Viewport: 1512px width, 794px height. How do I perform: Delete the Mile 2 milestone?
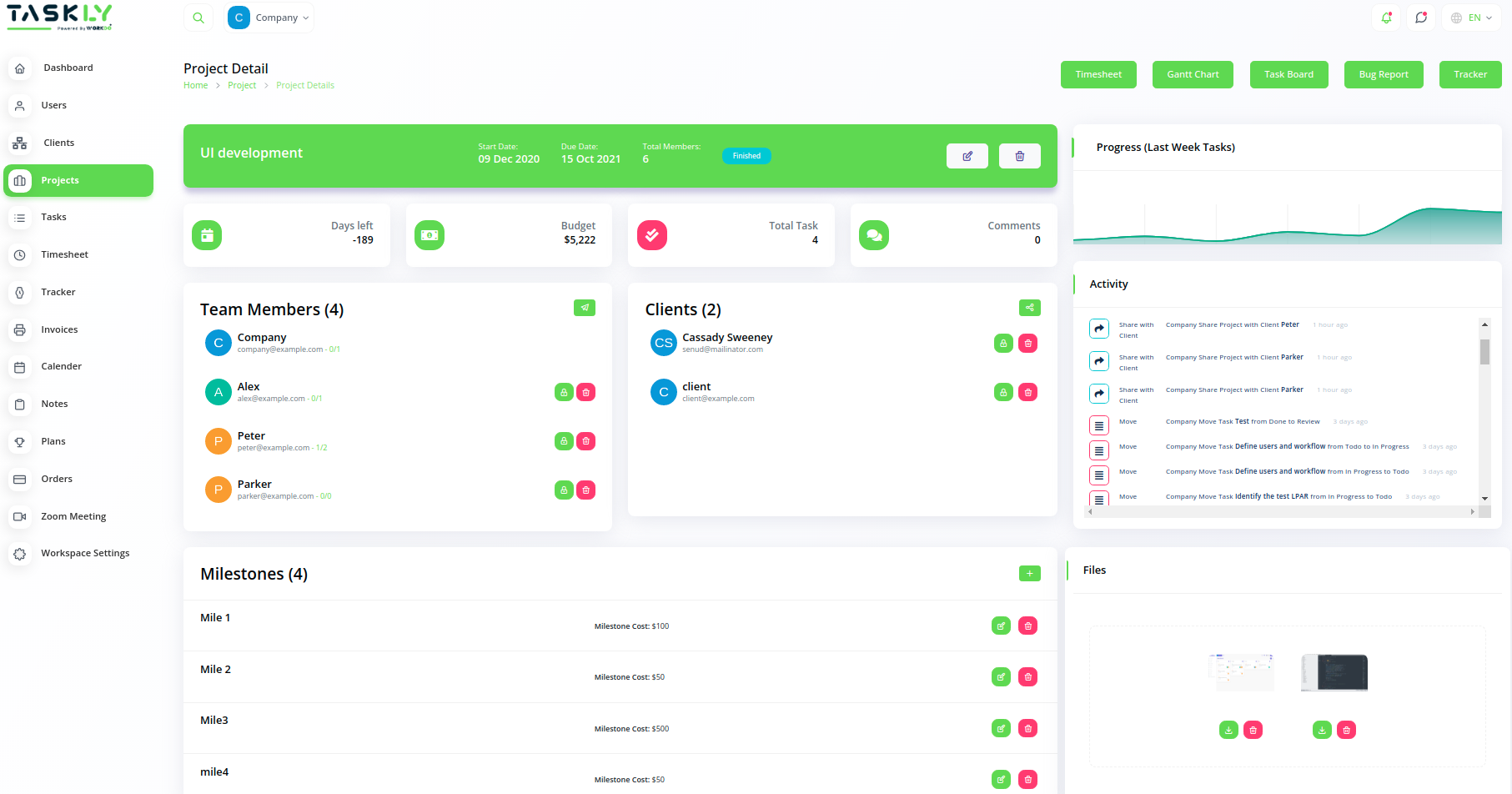point(1027,677)
